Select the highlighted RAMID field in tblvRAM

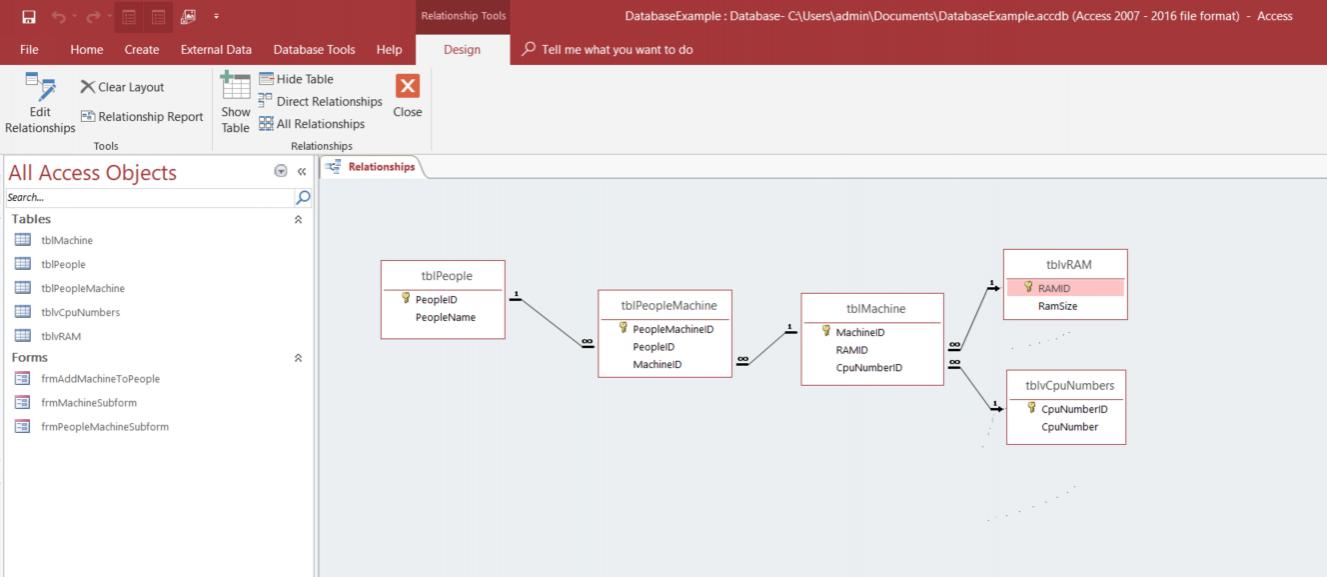point(1065,288)
